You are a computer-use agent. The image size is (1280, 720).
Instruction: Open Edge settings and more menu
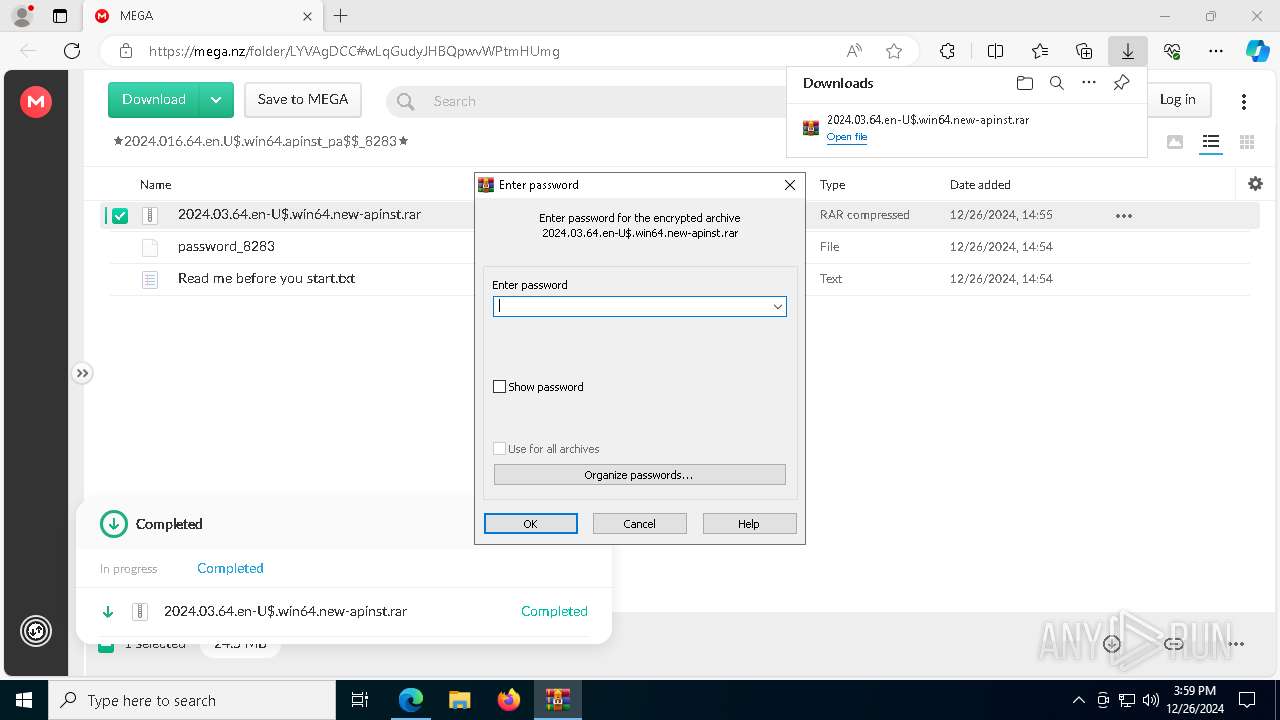(x=1216, y=51)
